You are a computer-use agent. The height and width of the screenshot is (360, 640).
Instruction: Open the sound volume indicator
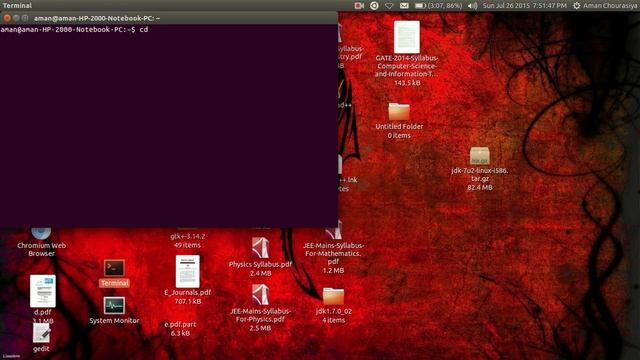pyautogui.click(x=472, y=6)
